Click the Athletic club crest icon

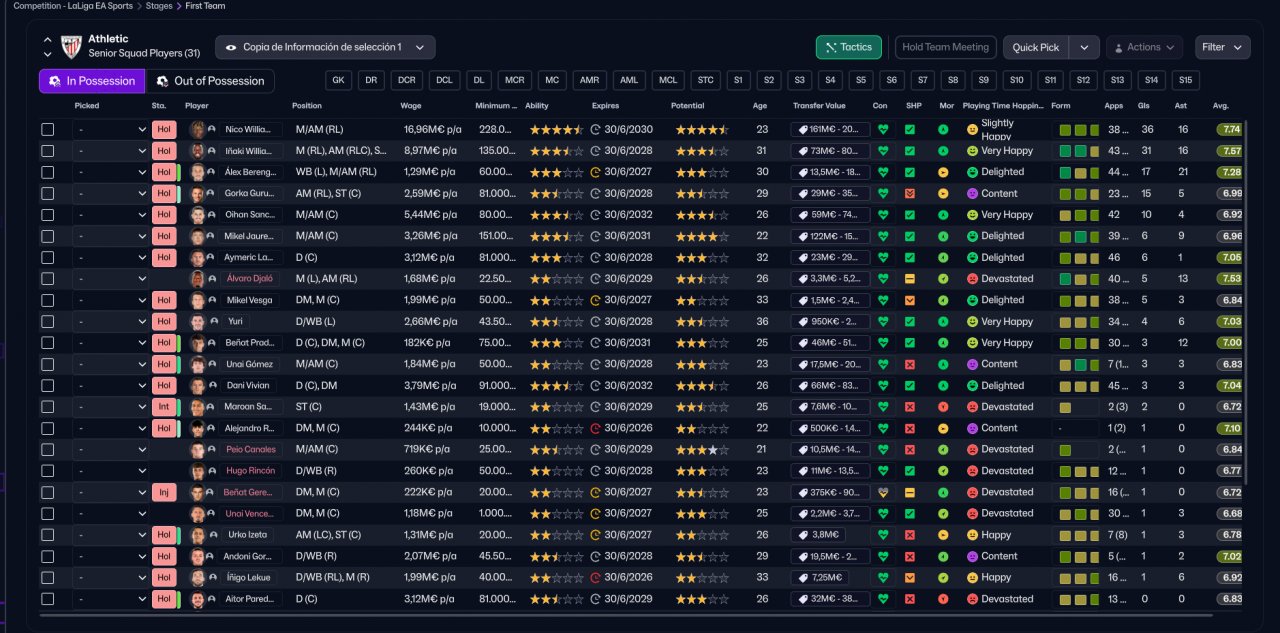tap(71, 46)
